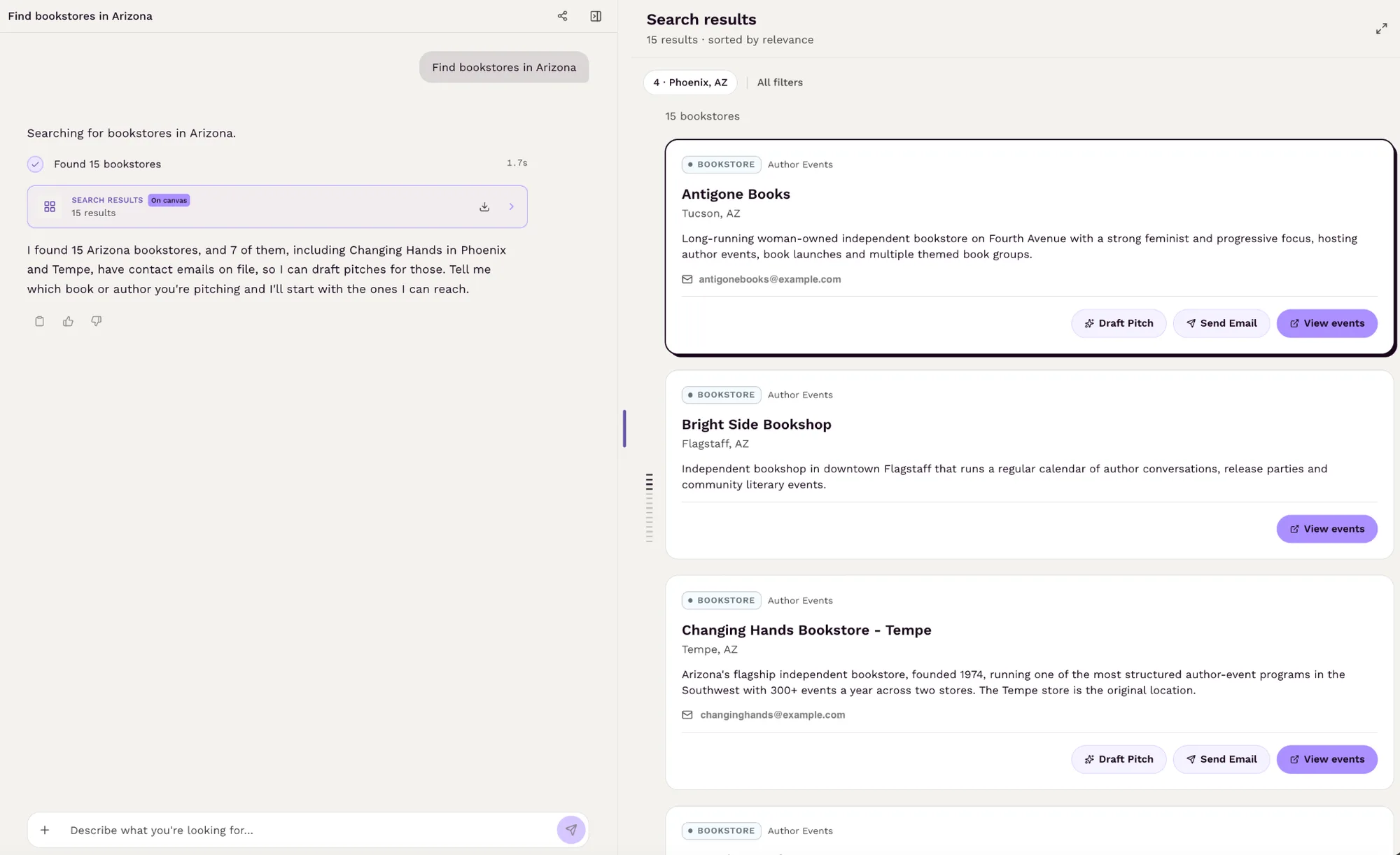This screenshot has height=855, width=1400.
Task: Click the results list scroll indicator
Action: pos(649,507)
